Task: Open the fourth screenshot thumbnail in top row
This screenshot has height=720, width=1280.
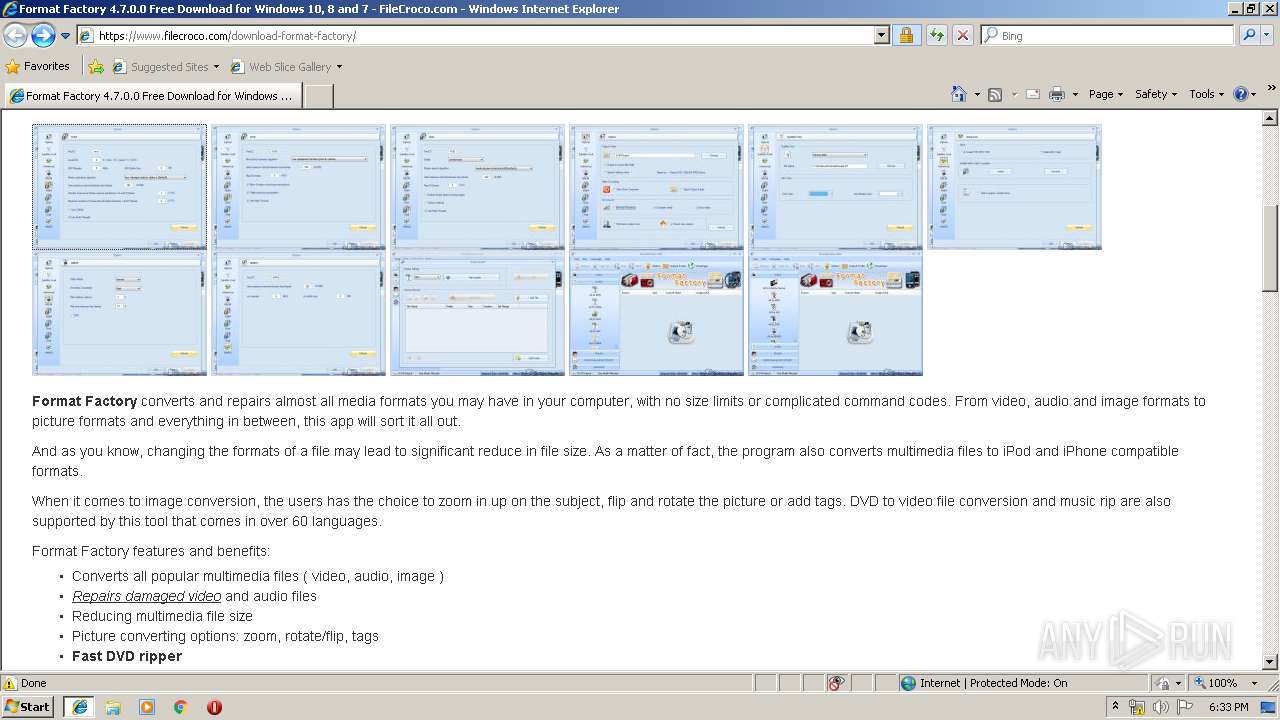Action: point(657,187)
